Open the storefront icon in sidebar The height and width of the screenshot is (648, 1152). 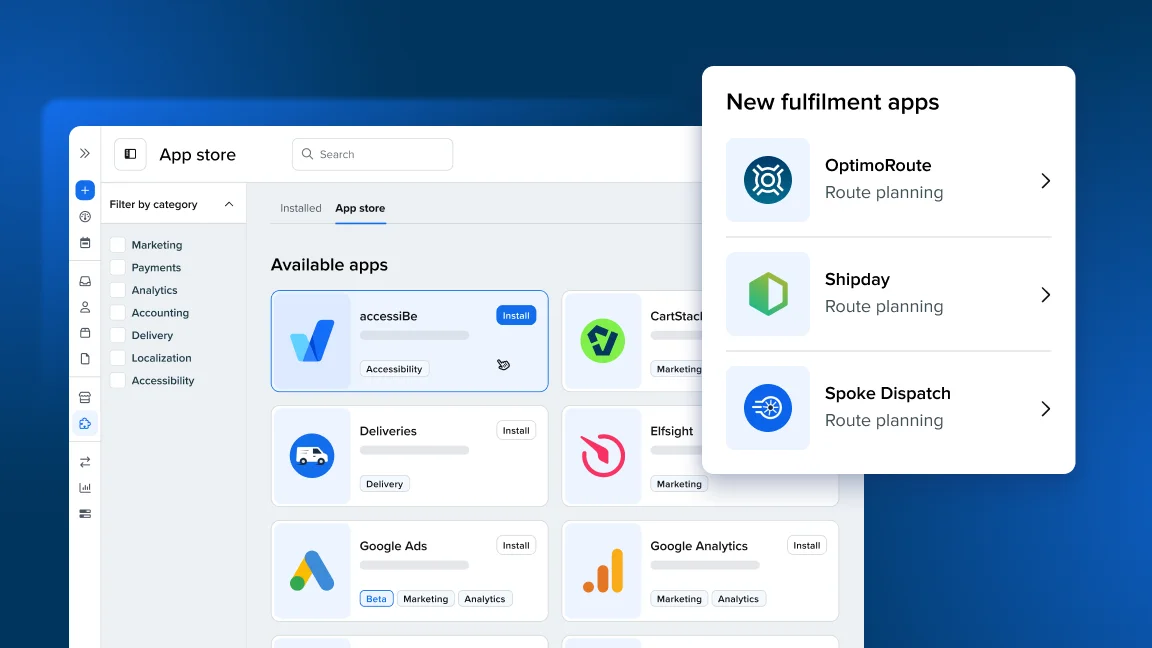(x=85, y=397)
